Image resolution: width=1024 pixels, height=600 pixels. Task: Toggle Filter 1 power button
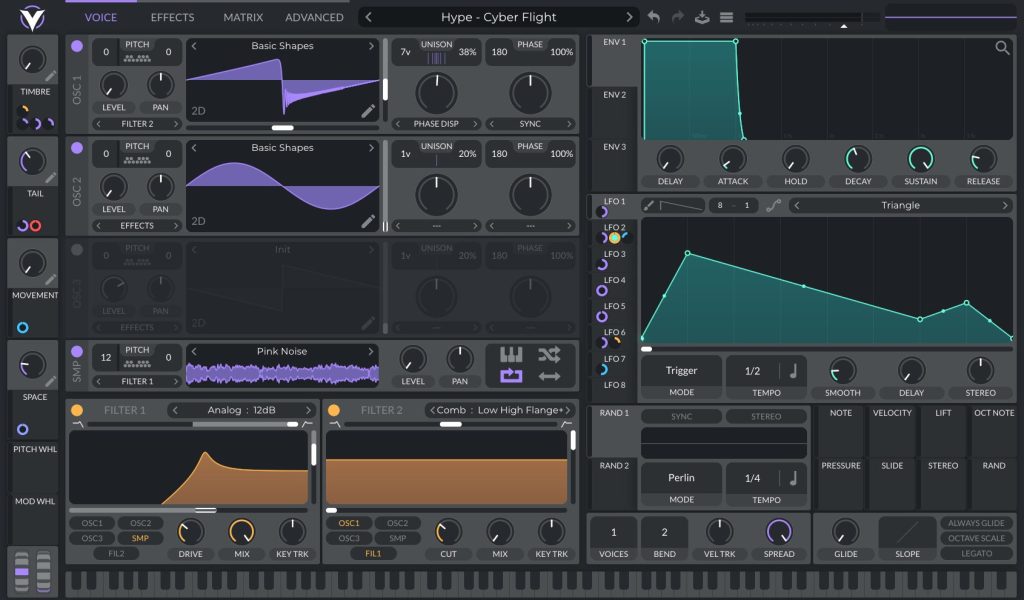pos(77,410)
